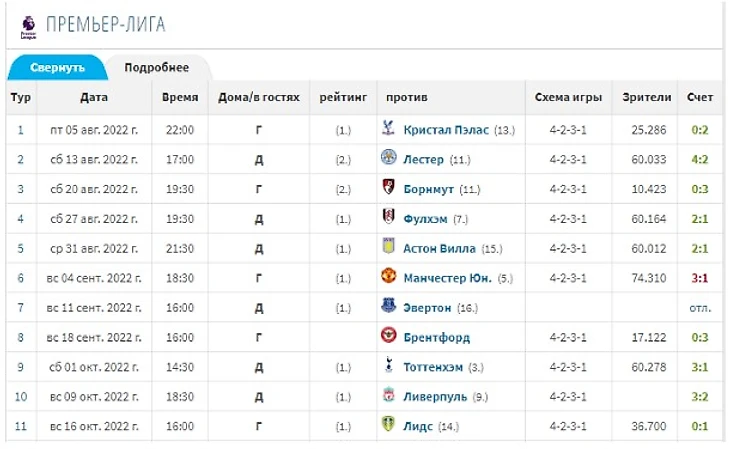
Task: Click the Everton club crest
Action: (x=388, y=307)
